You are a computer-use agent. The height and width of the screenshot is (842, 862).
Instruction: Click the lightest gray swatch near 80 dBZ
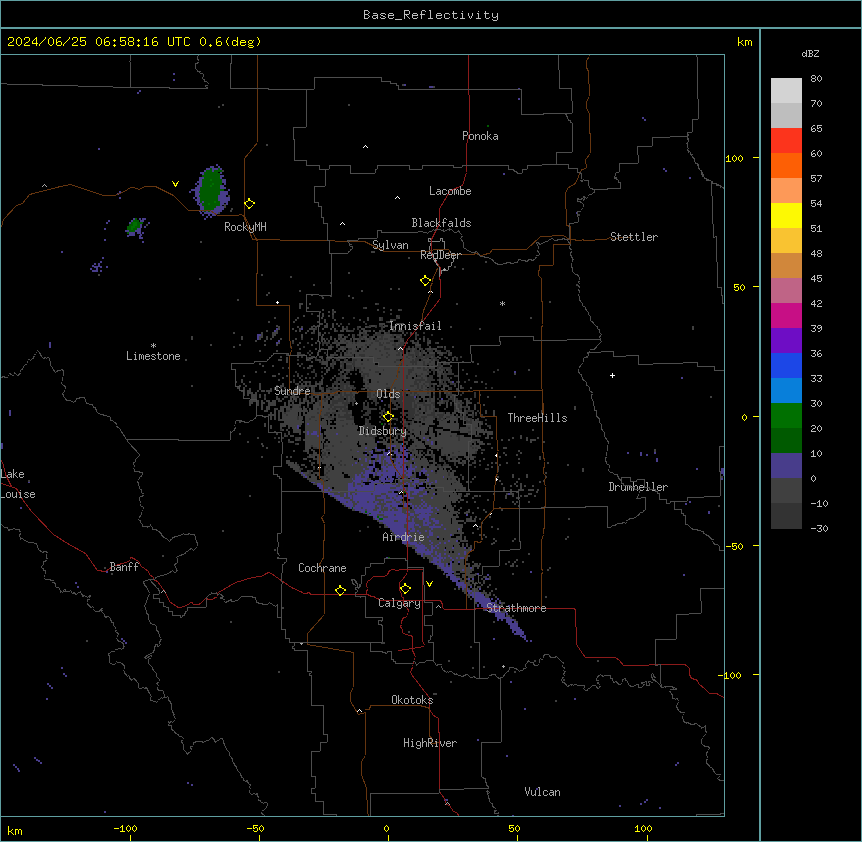pyautogui.click(x=786, y=91)
